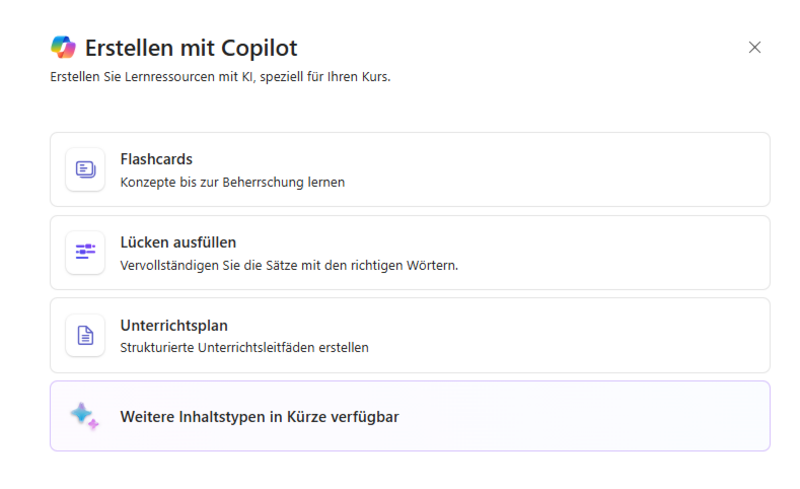Click the 'Erstellen mit Copilot' heading

[x=191, y=47]
